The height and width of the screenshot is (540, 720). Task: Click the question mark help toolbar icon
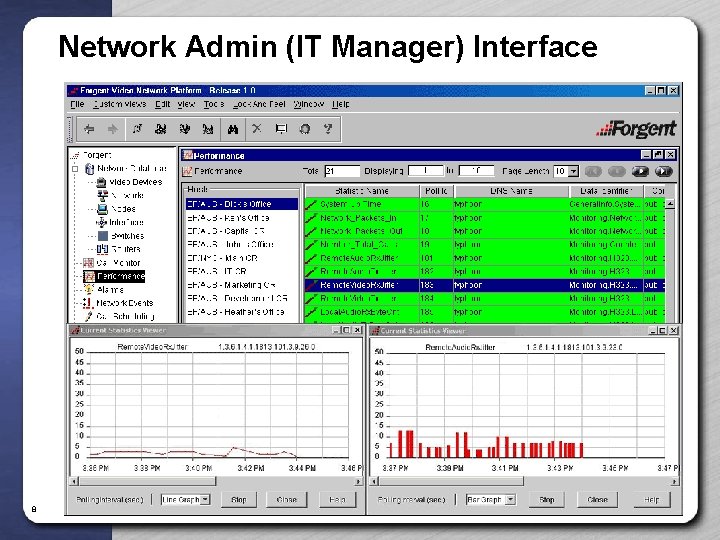point(328,129)
